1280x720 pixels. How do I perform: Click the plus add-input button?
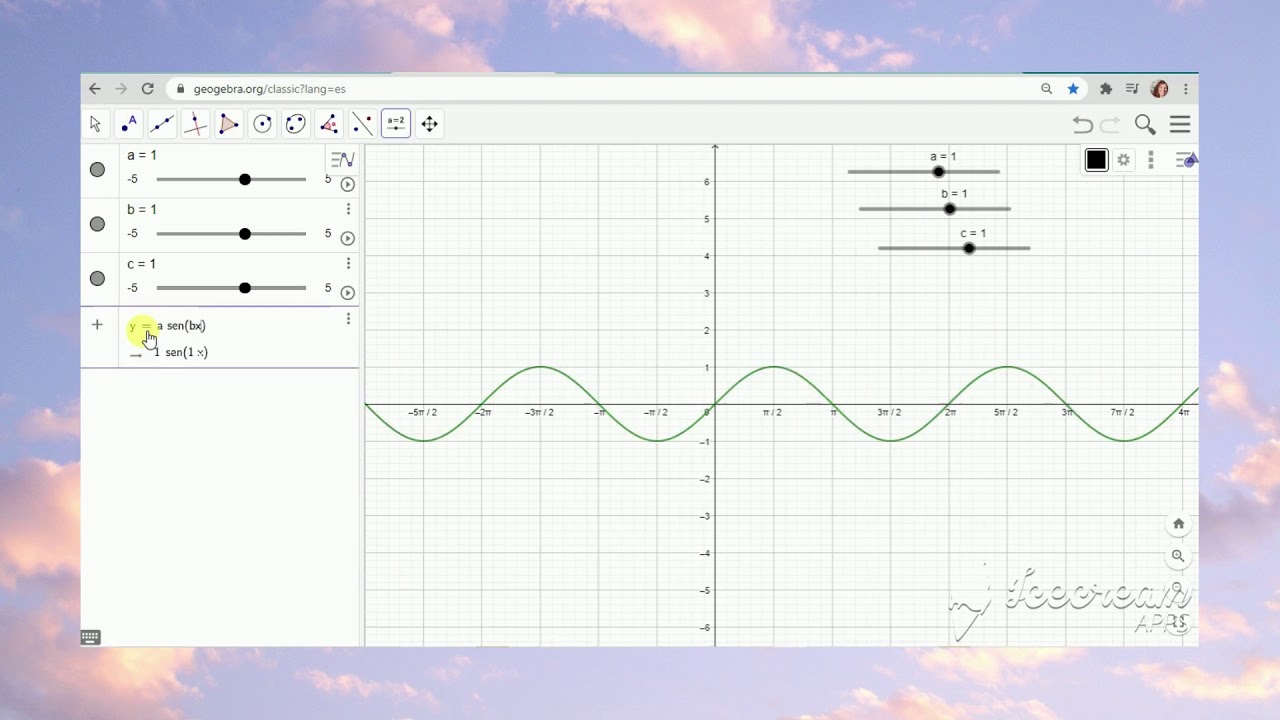tap(97, 325)
